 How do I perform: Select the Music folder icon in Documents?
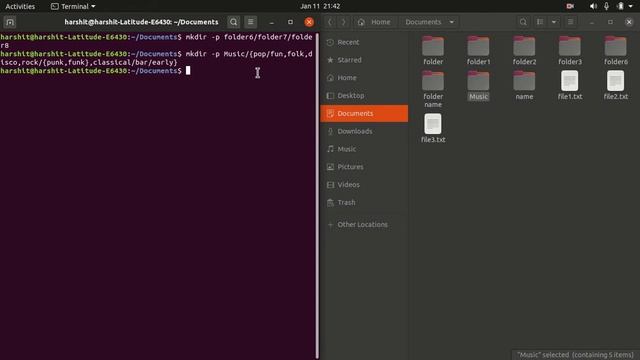pyautogui.click(x=478, y=80)
